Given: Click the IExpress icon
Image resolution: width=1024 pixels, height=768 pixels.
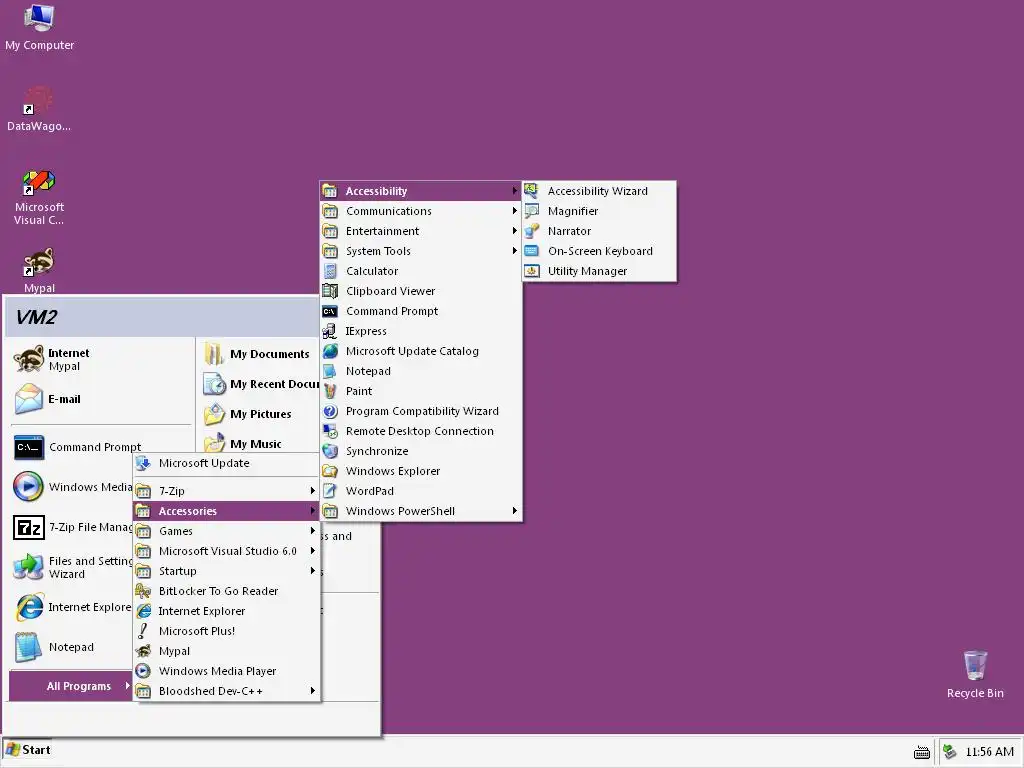Looking at the screenshot, I should click(330, 331).
